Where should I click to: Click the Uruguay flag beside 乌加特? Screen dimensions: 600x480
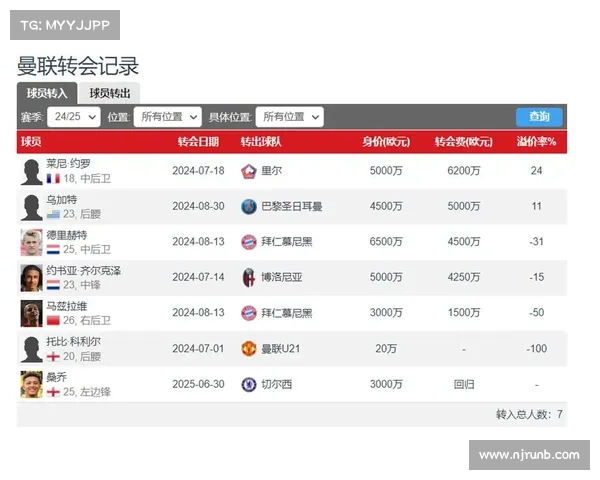[53, 214]
